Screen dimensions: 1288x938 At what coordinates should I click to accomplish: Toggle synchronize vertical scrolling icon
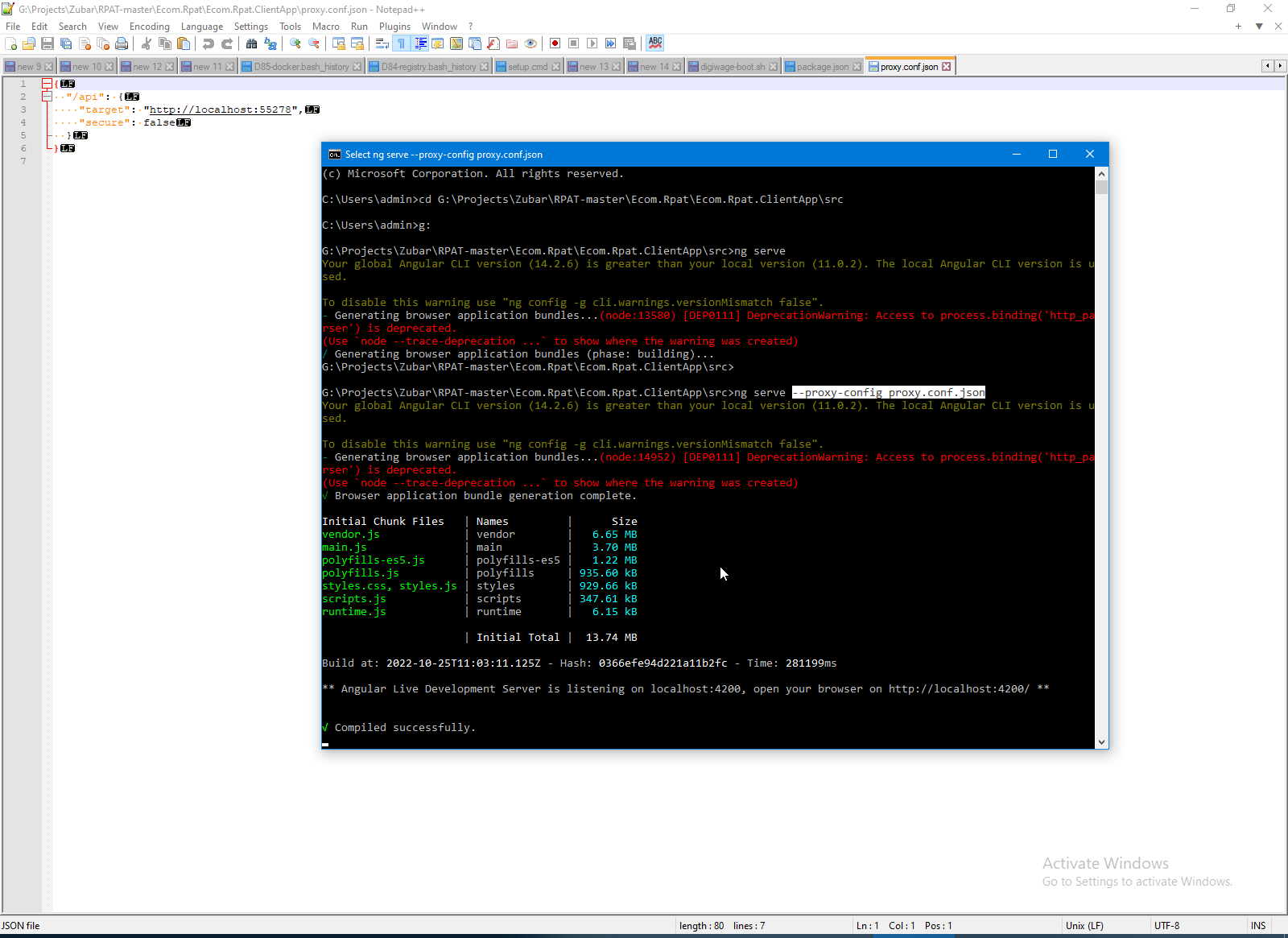(x=339, y=43)
